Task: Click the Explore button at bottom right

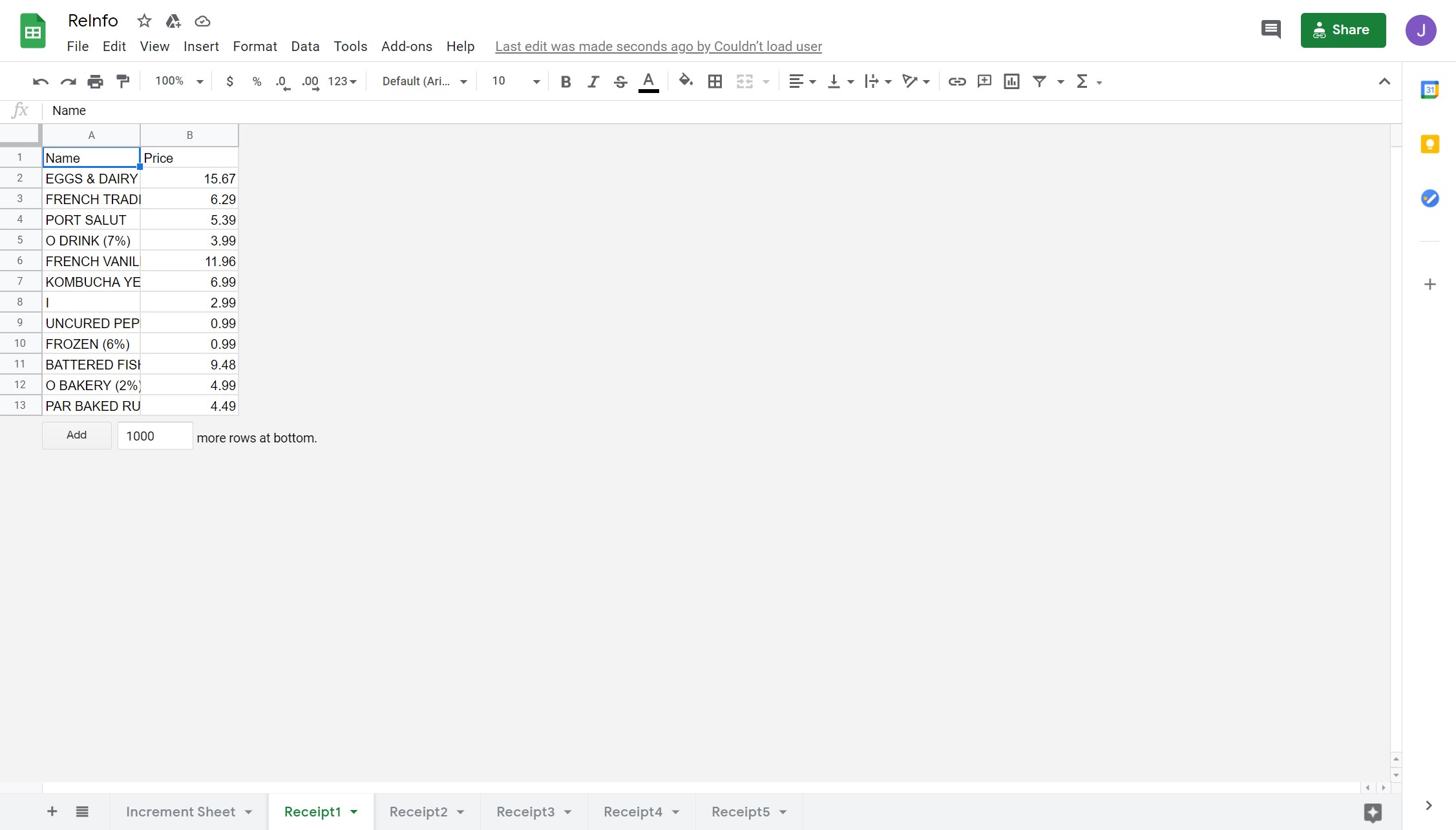Action: click(x=1373, y=812)
